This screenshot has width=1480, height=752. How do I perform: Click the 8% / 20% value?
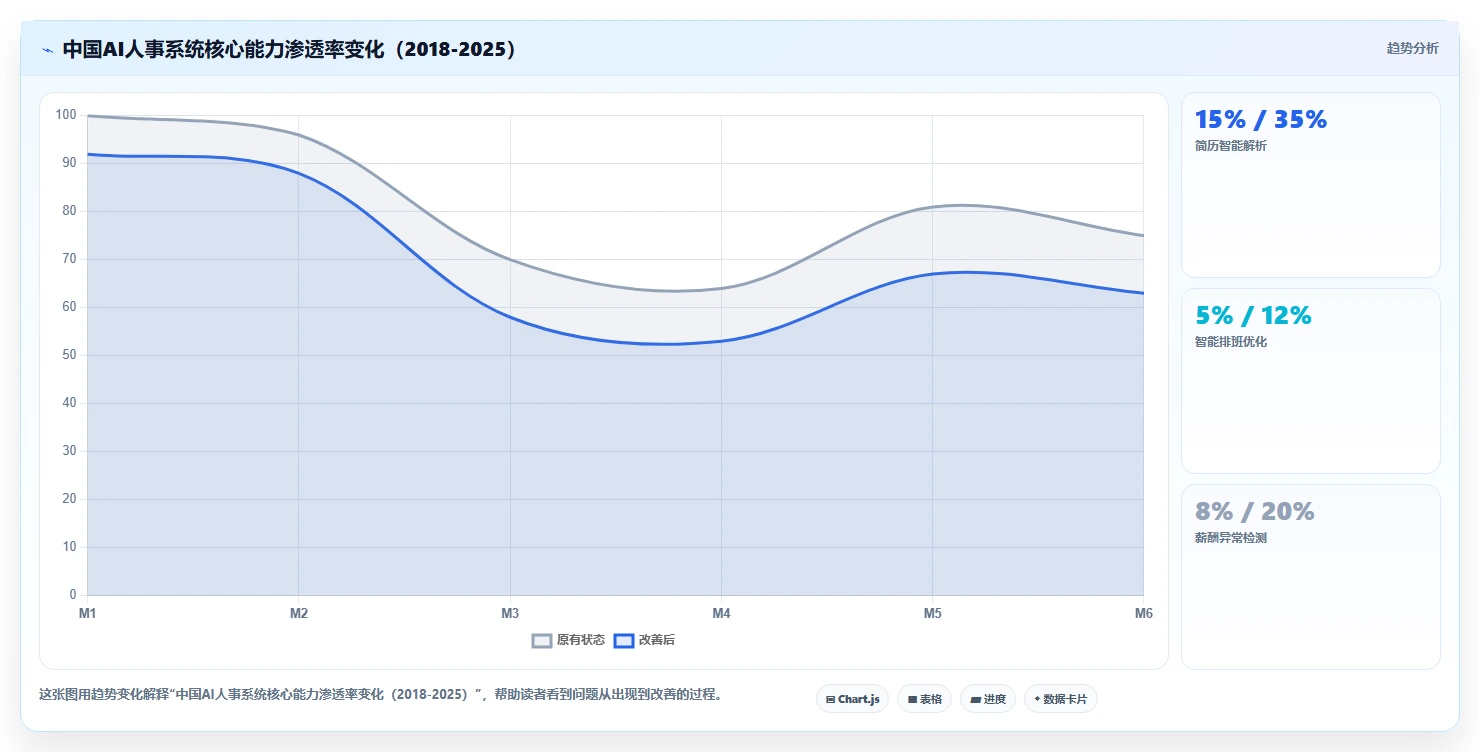pos(1254,512)
